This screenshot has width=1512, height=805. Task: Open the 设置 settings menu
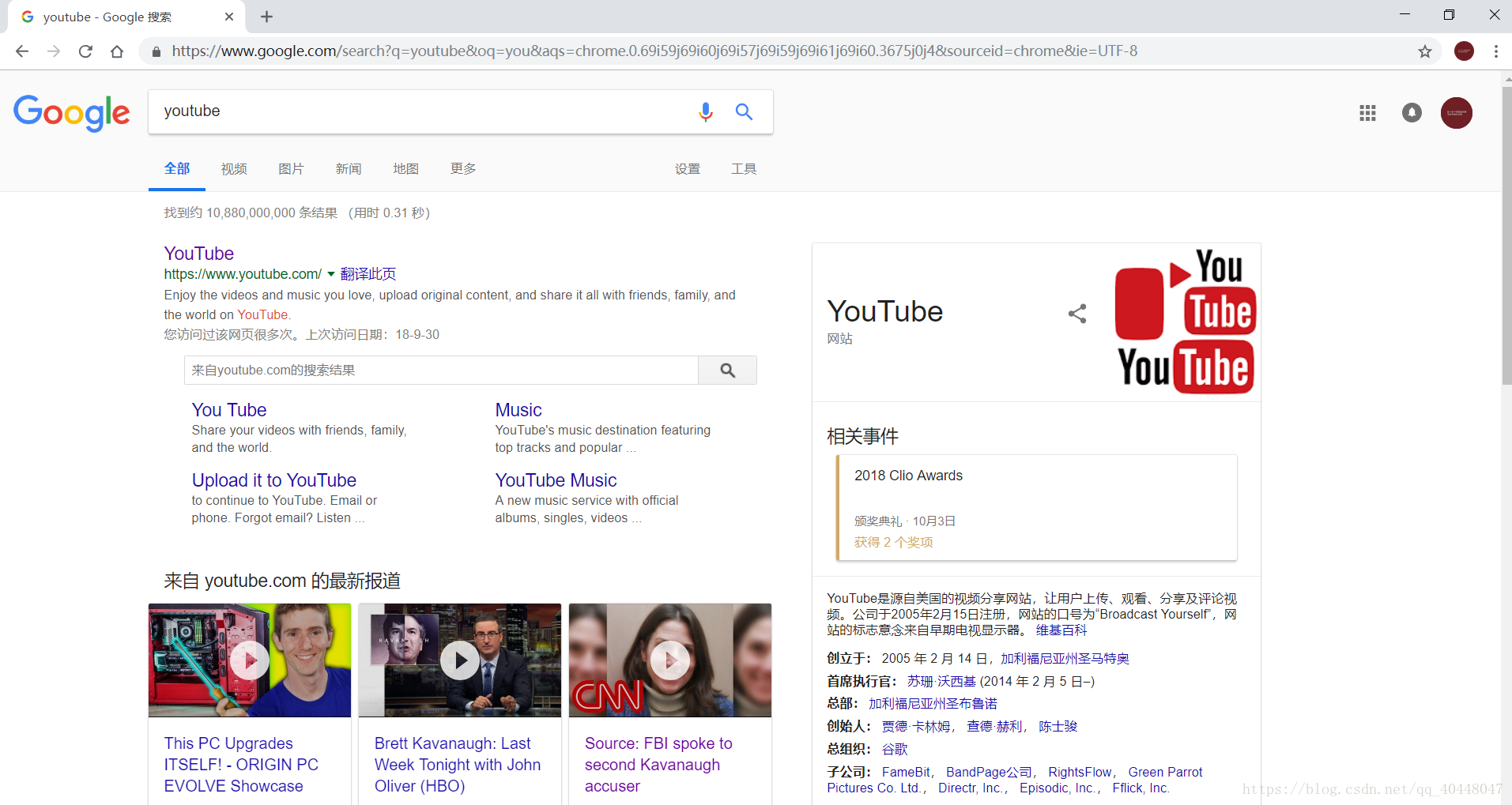point(688,169)
